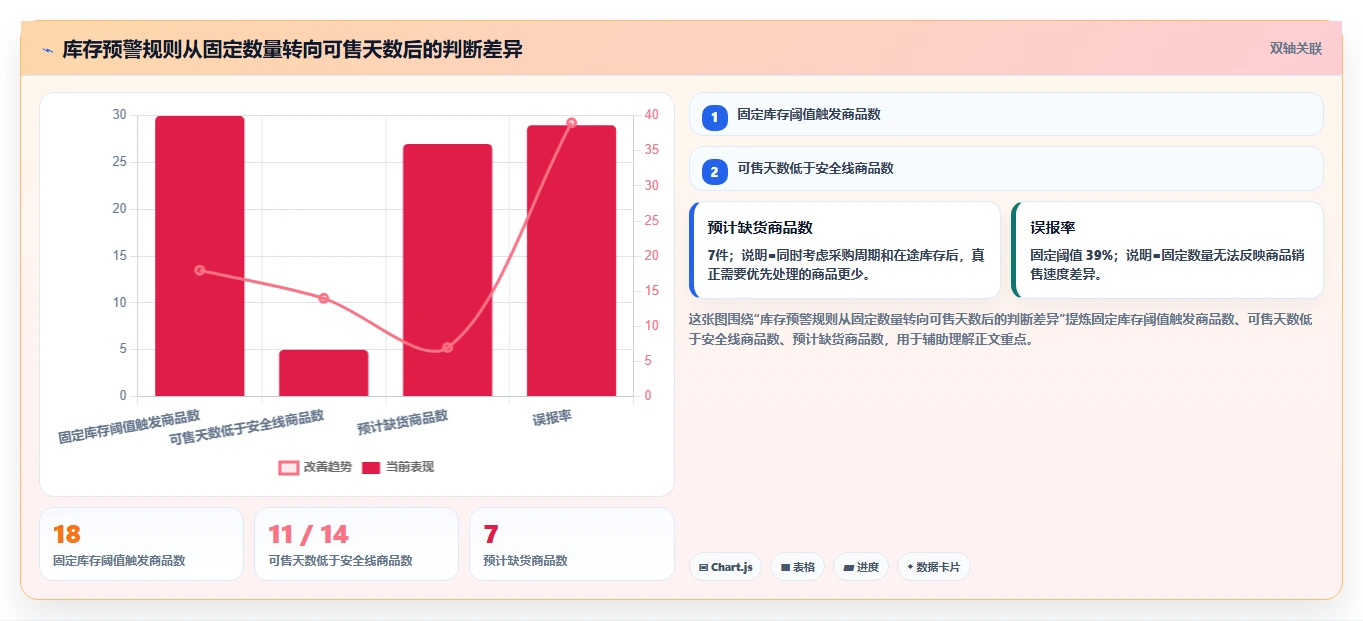Click the pink 改善趋势 legend swatch

[x=289, y=467]
